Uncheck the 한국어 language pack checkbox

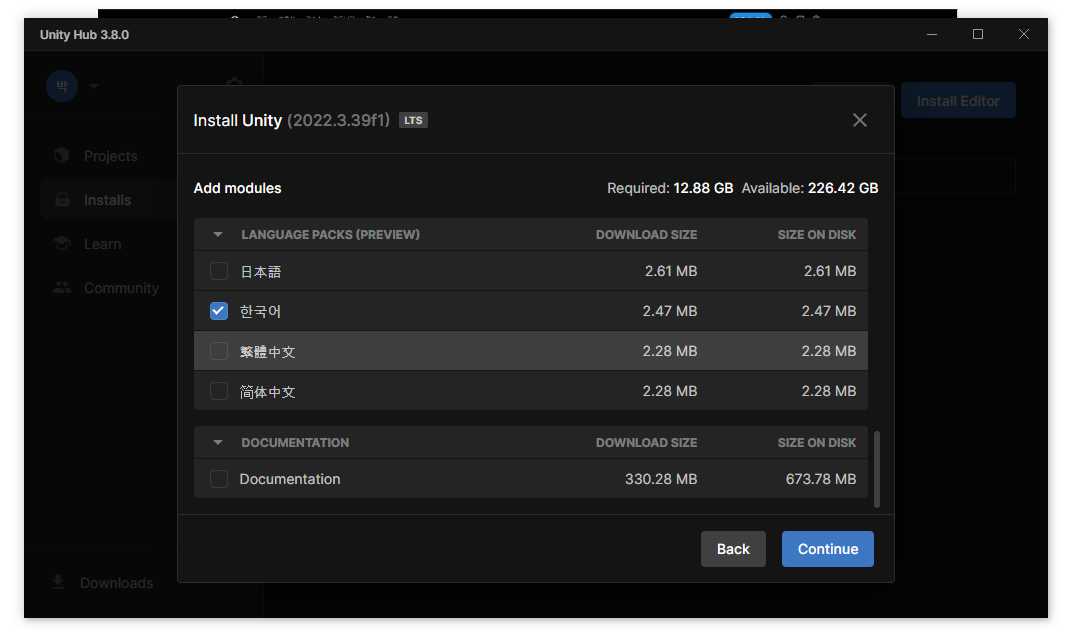coord(218,311)
